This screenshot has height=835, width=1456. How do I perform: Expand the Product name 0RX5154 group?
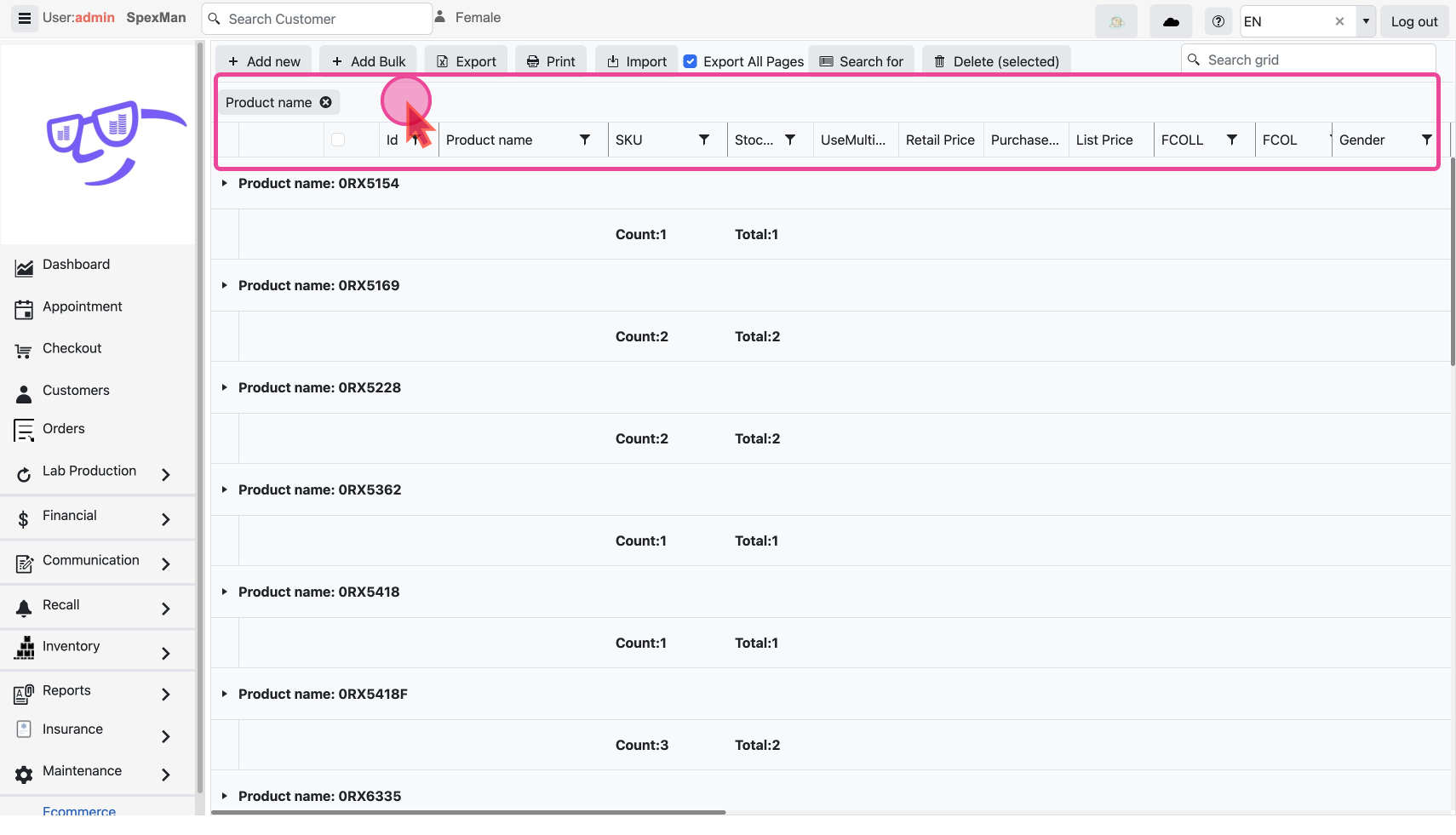click(225, 183)
